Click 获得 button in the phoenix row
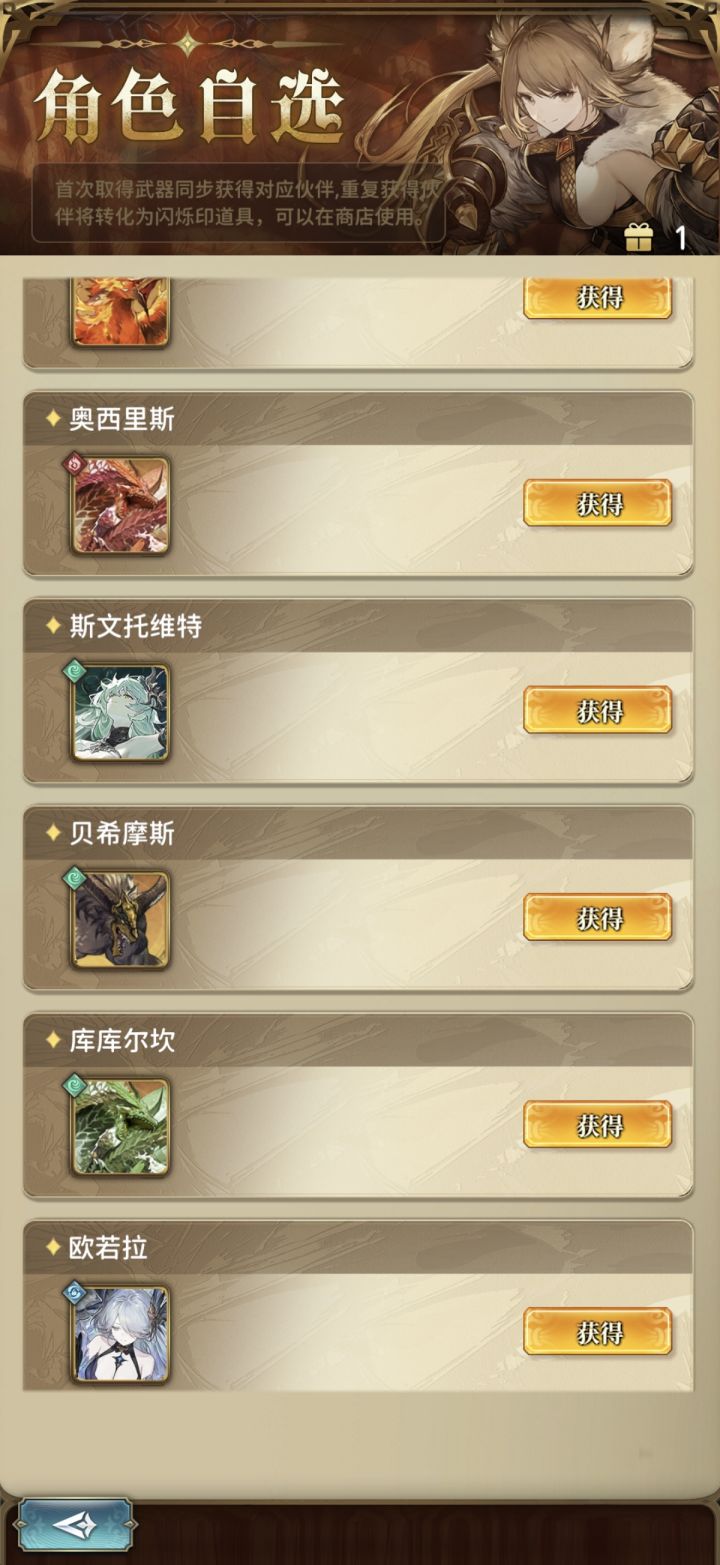Screen dimensions: 720x1565 tap(598, 297)
